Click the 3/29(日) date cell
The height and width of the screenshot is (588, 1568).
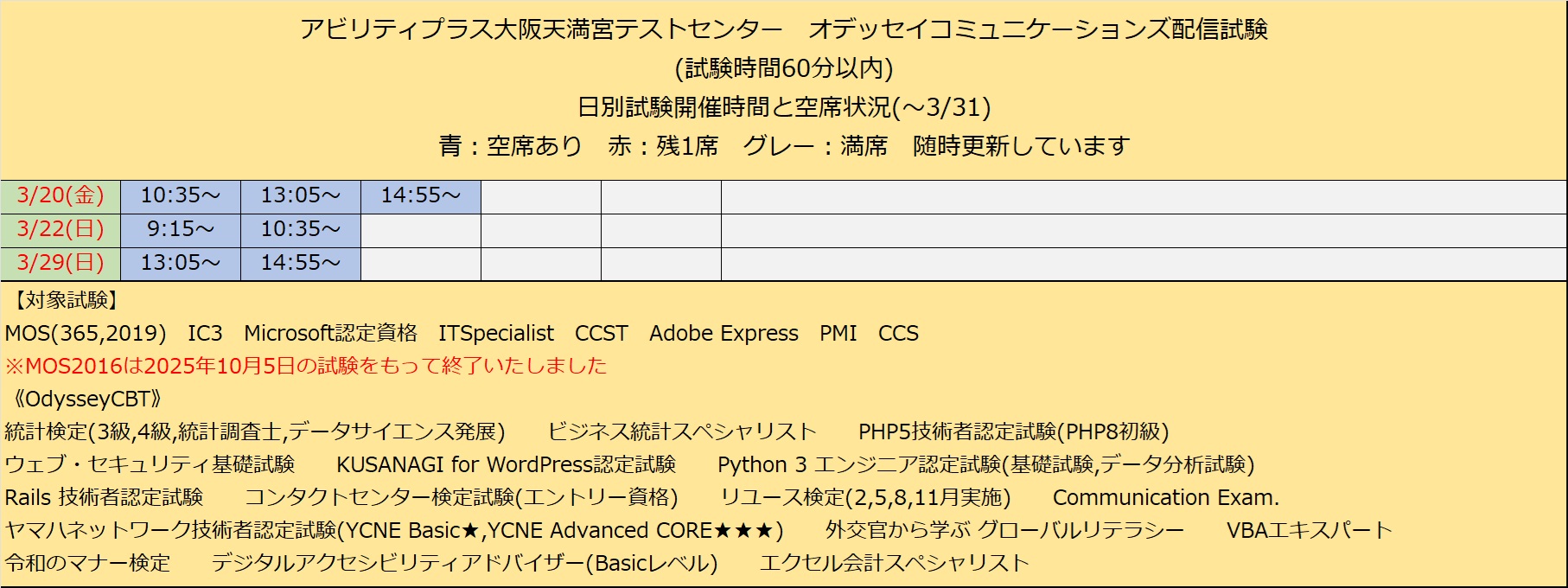(x=61, y=263)
